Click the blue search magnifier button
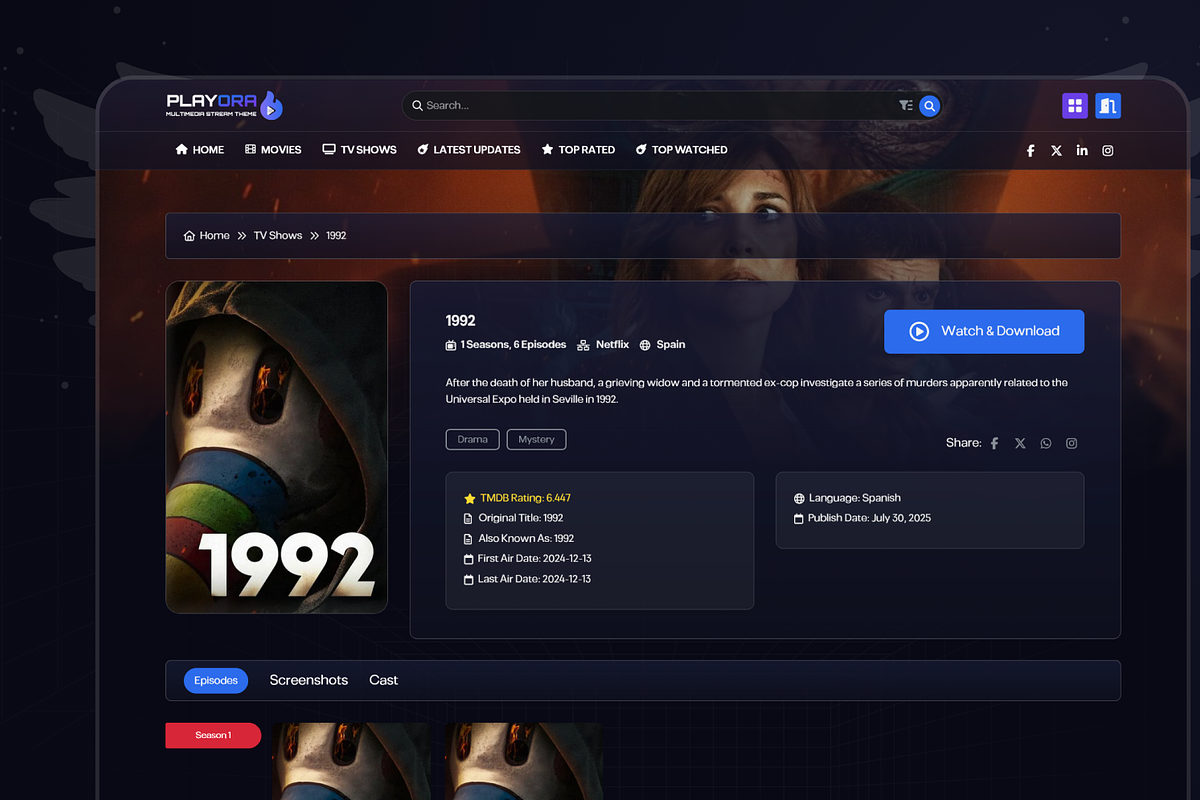 pyautogui.click(x=929, y=105)
